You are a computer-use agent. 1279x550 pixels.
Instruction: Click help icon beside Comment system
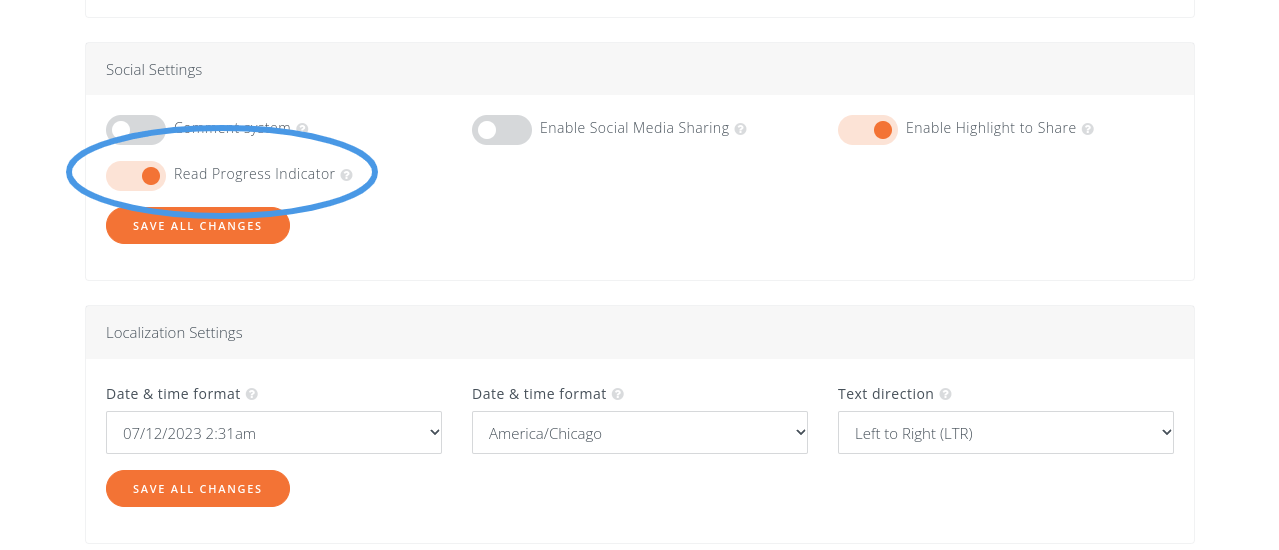pyautogui.click(x=302, y=129)
